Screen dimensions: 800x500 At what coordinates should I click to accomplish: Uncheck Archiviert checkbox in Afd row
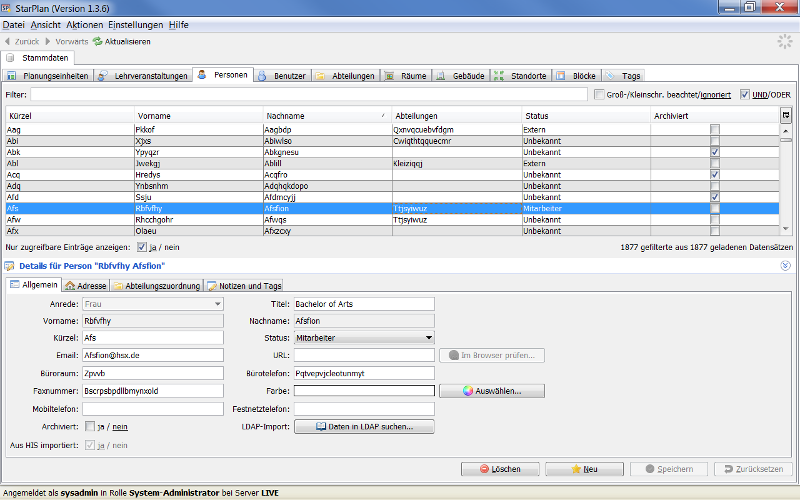(715, 197)
